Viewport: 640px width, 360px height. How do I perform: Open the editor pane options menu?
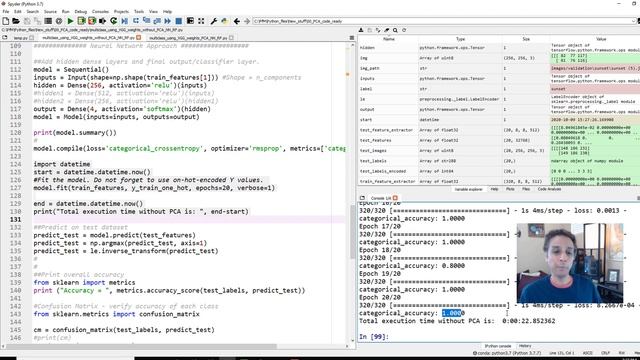352,38
